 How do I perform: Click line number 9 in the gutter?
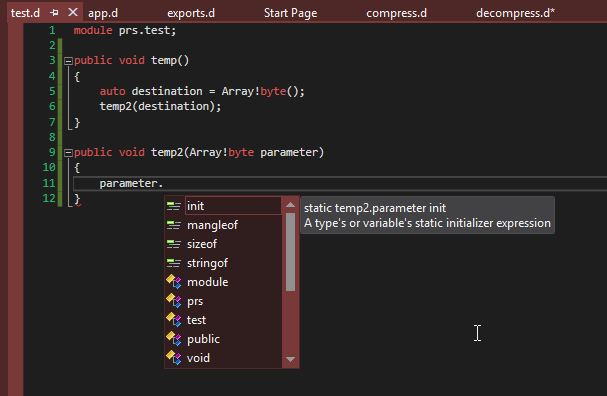pyautogui.click(x=52, y=152)
